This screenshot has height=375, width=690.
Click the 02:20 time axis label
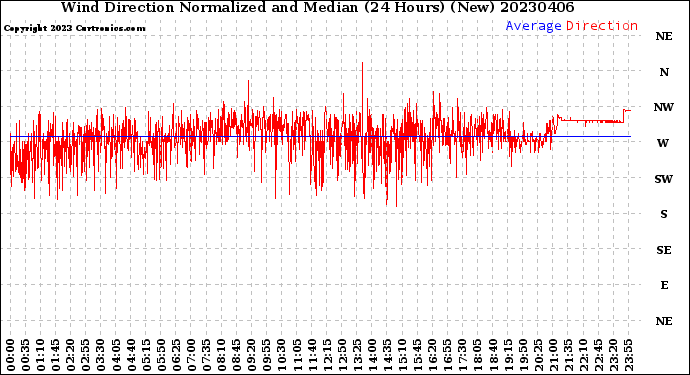71,355
